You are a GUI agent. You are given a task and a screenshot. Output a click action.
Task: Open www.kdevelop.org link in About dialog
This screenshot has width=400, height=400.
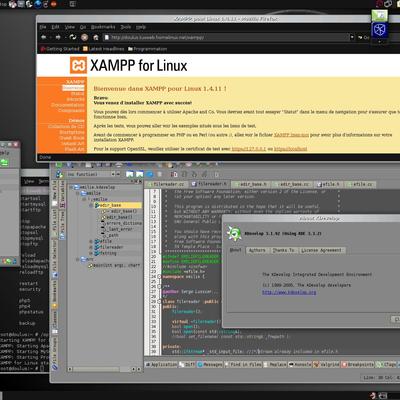[x=289, y=292]
